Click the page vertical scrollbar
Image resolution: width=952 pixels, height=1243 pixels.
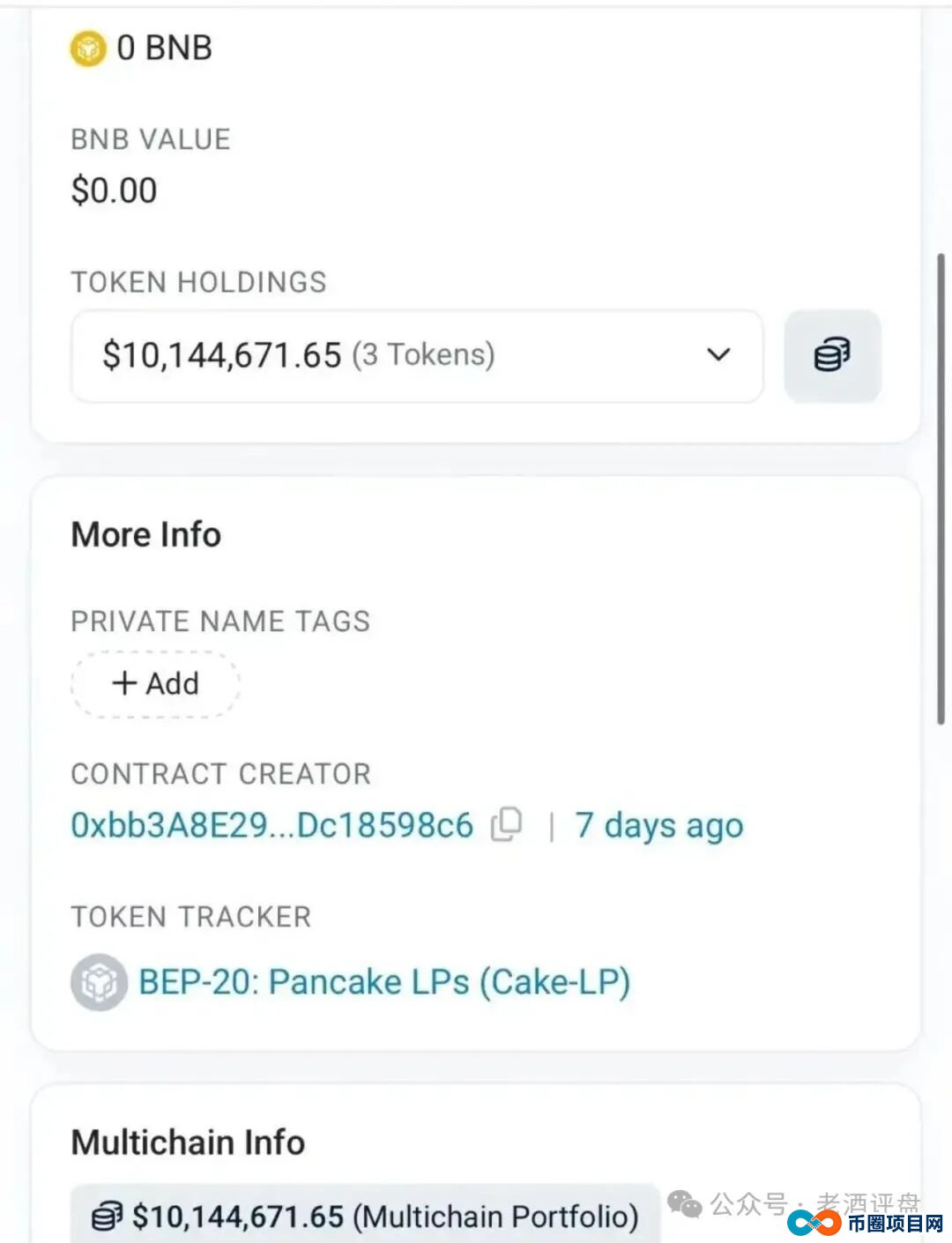(941, 489)
